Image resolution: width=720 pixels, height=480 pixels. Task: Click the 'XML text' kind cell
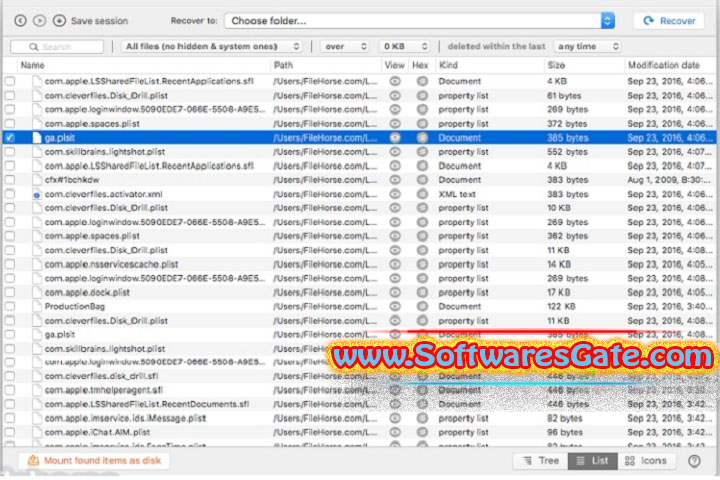(457, 194)
